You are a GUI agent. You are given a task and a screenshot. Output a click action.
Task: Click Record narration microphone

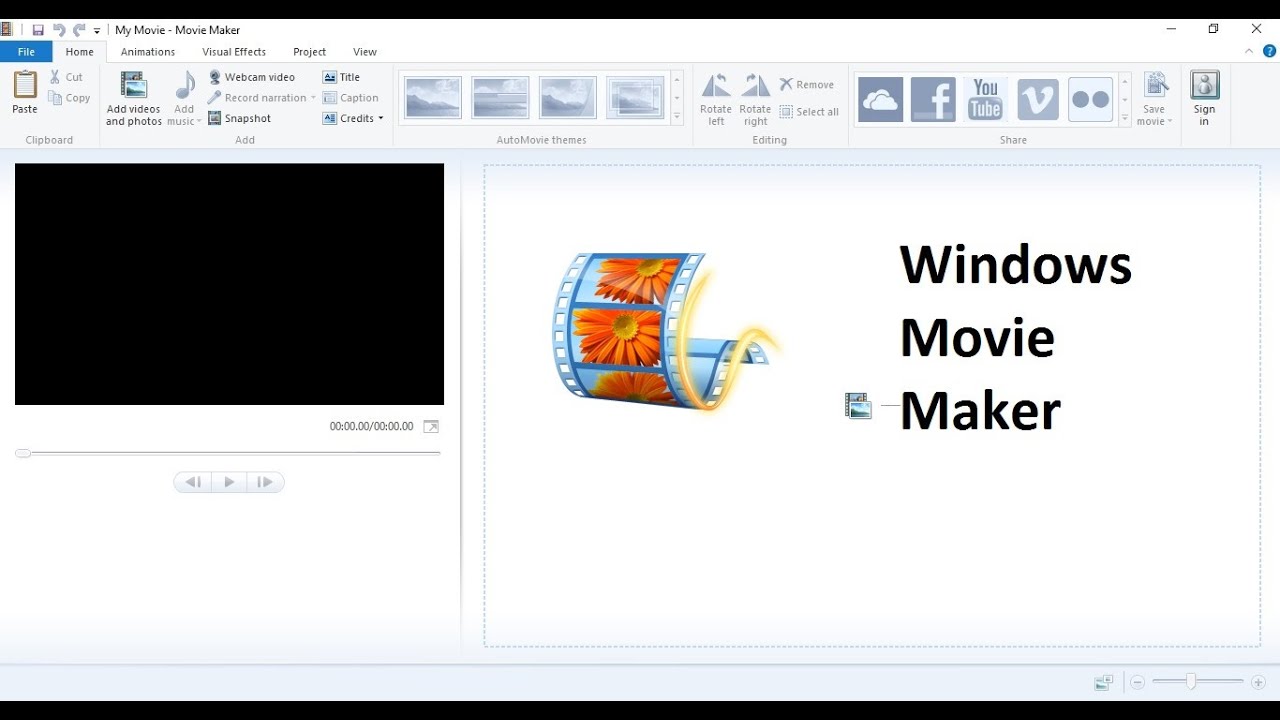click(257, 98)
